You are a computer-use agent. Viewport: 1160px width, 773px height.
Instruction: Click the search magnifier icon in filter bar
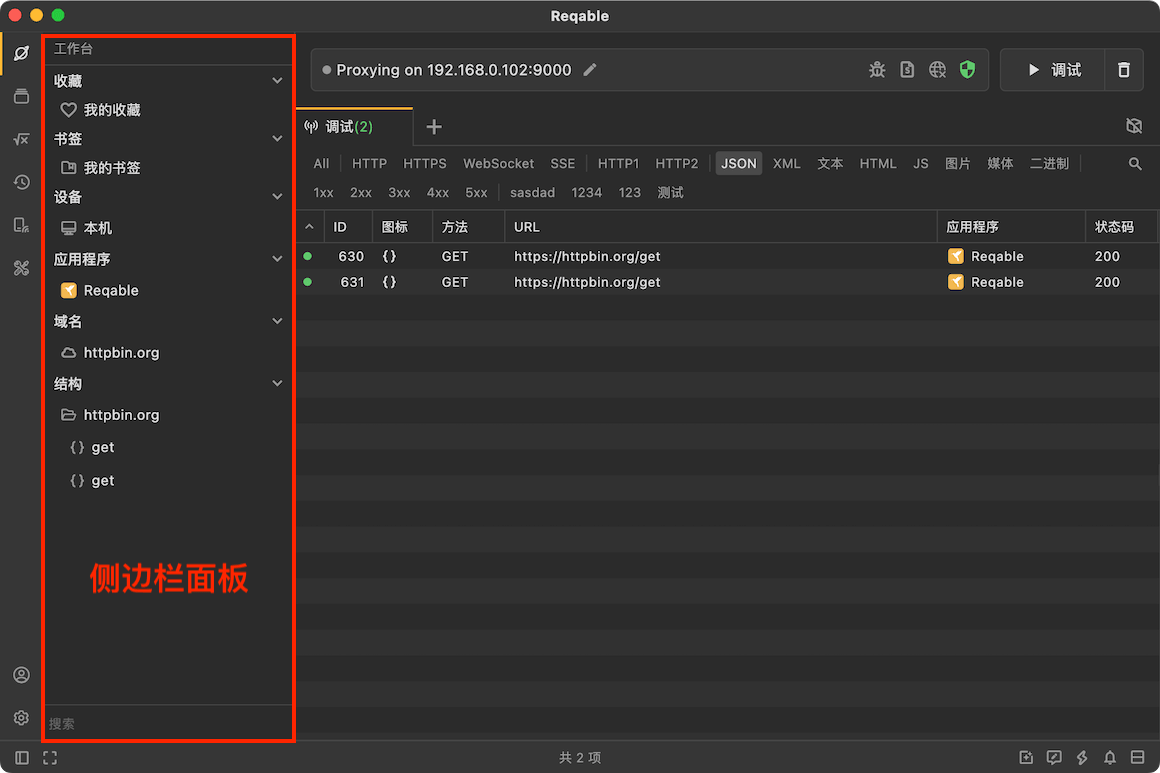pos(1135,163)
